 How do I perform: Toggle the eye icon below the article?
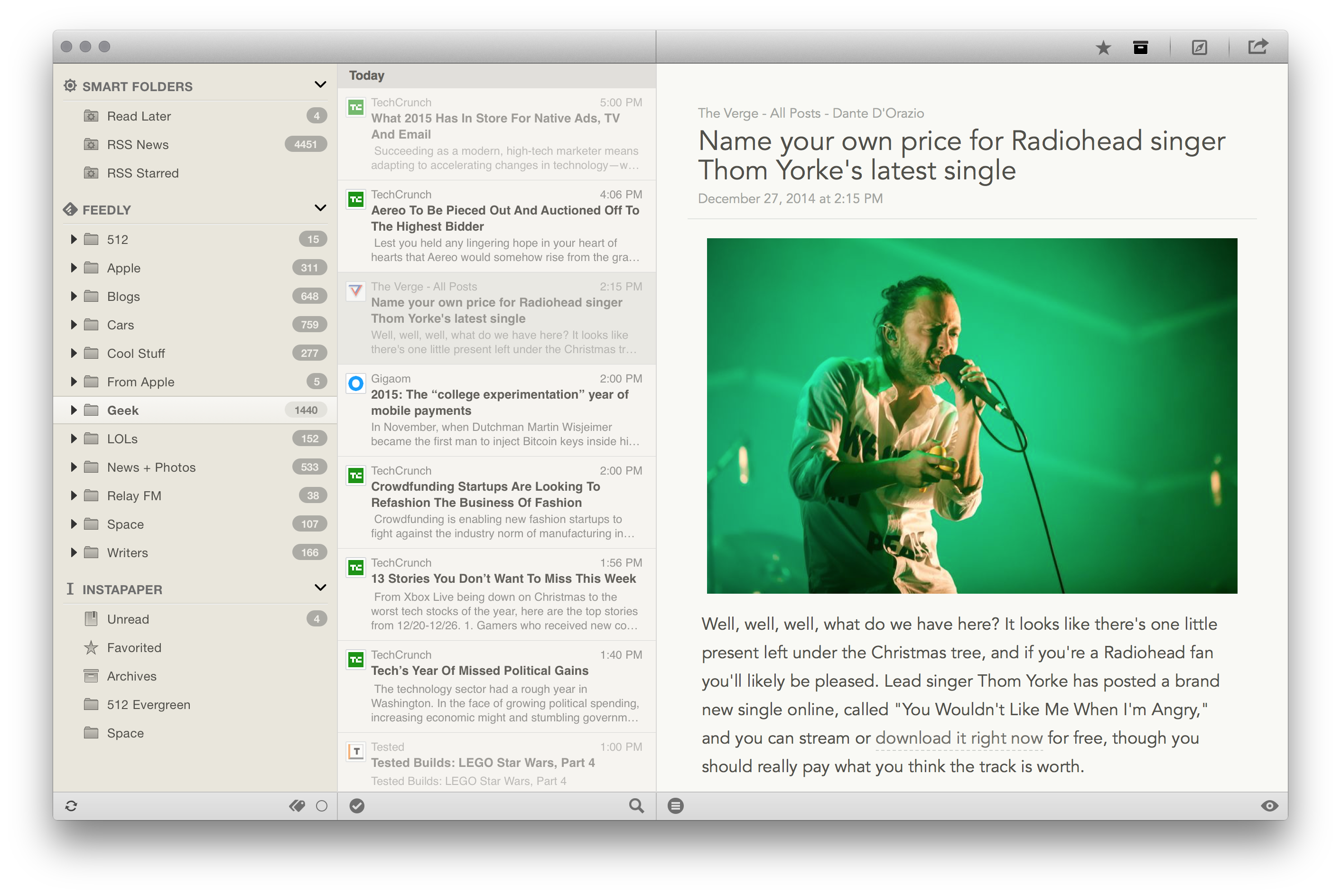click(1269, 806)
